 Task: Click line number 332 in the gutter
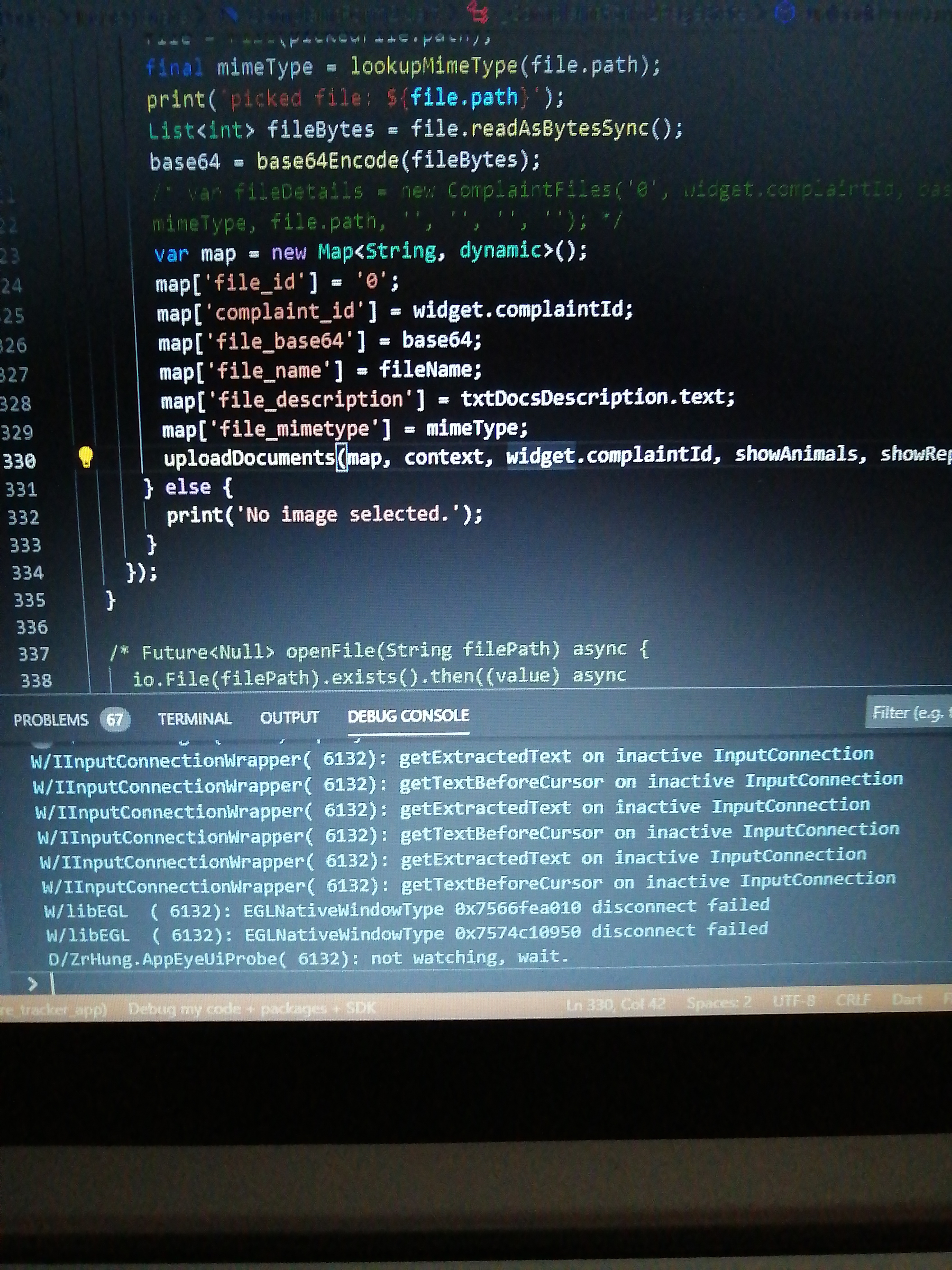[23, 518]
